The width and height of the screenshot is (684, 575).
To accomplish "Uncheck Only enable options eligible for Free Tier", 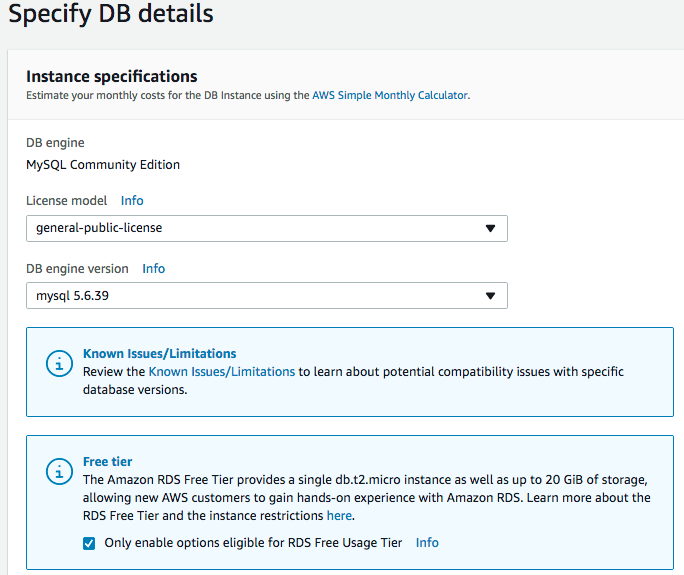I will point(89,543).
